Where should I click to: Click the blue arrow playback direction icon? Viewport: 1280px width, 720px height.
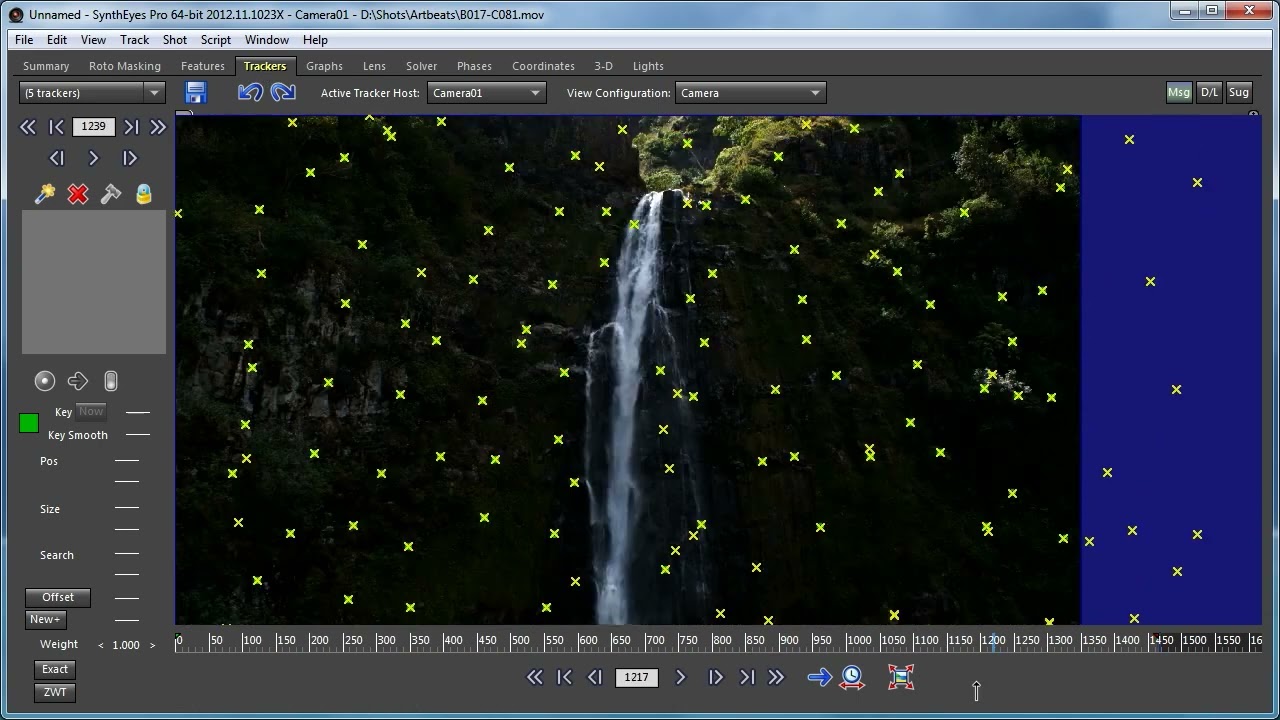point(819,677)
